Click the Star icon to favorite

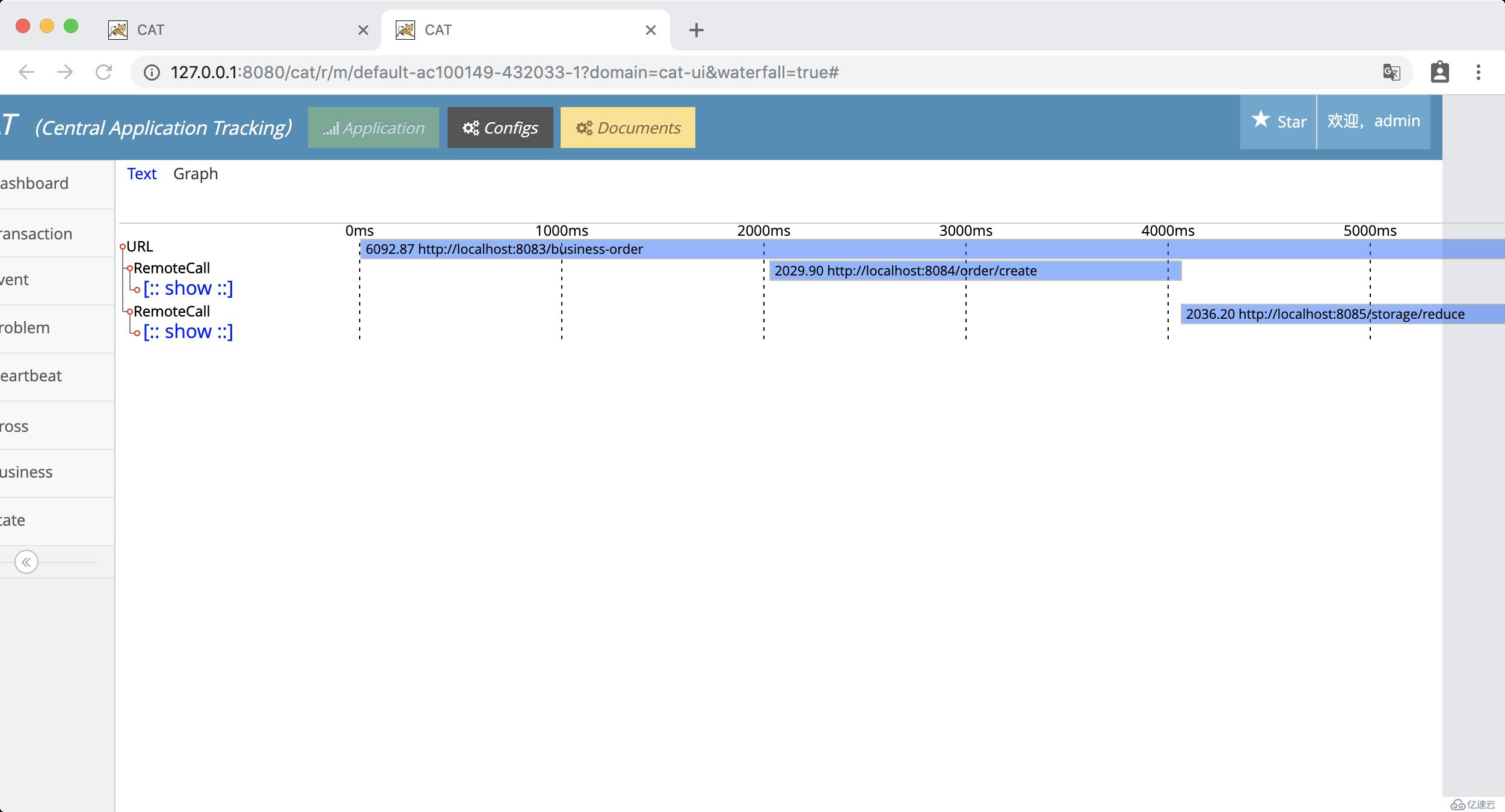click(x=1261, y=120)
